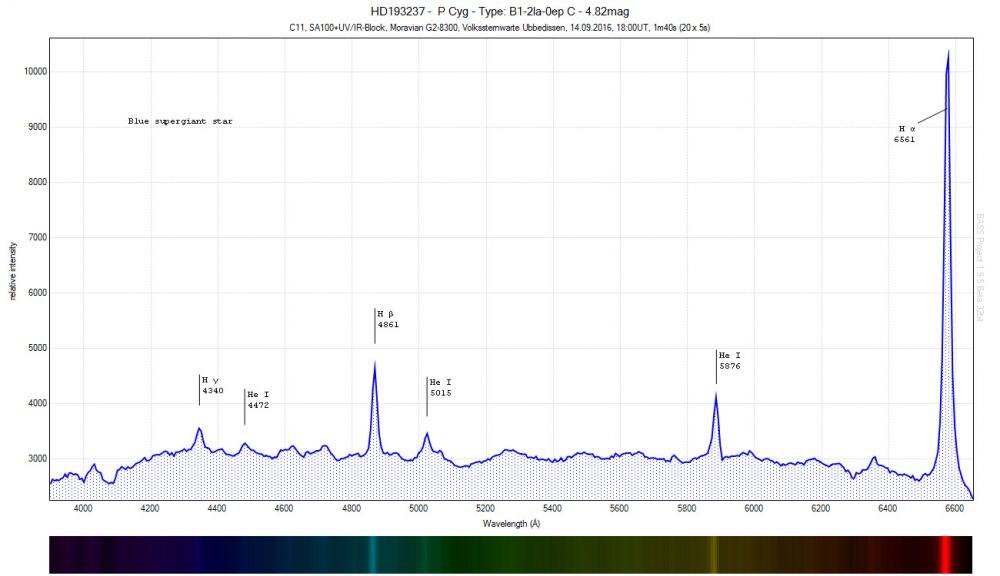Click the 5600 wavelength tick label

(619, 508)
